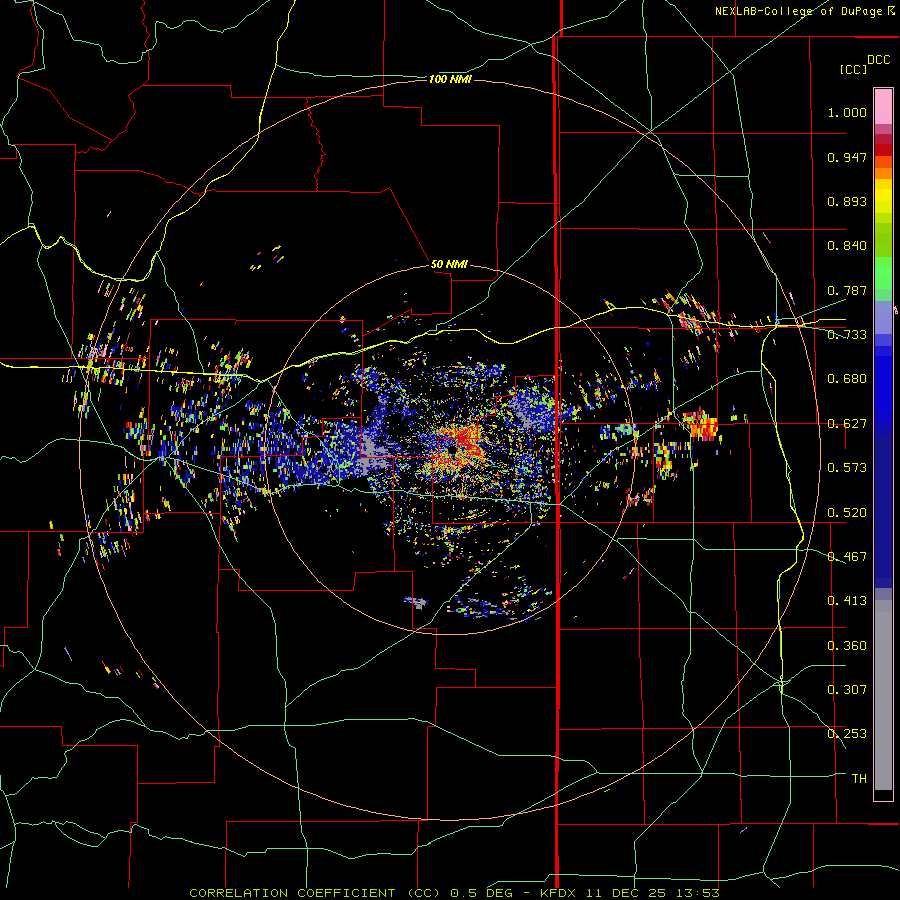
Task: Select the 0.307 legend value
Action: point(847,690)
